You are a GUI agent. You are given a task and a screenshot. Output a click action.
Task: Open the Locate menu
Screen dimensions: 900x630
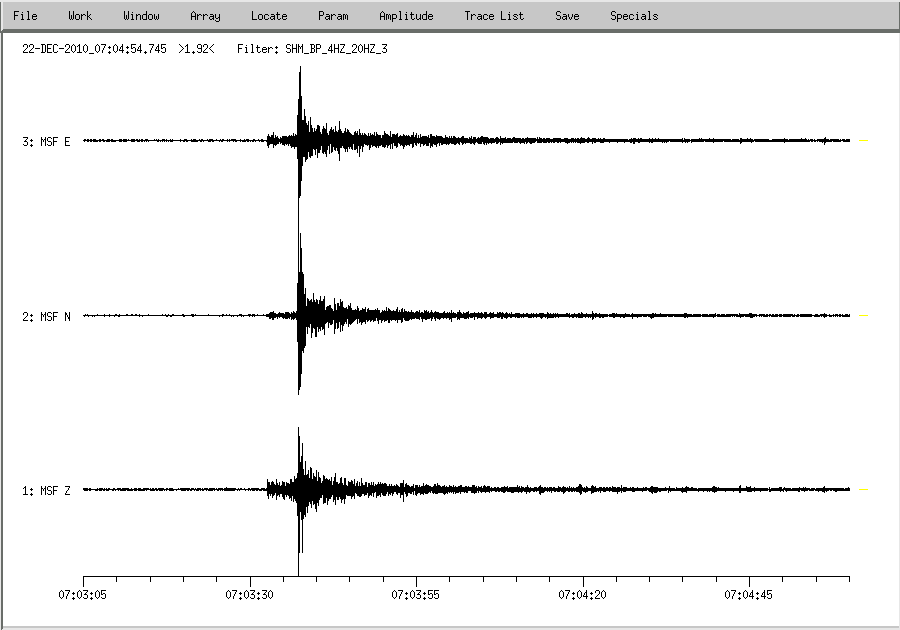[x=269, y=16]
